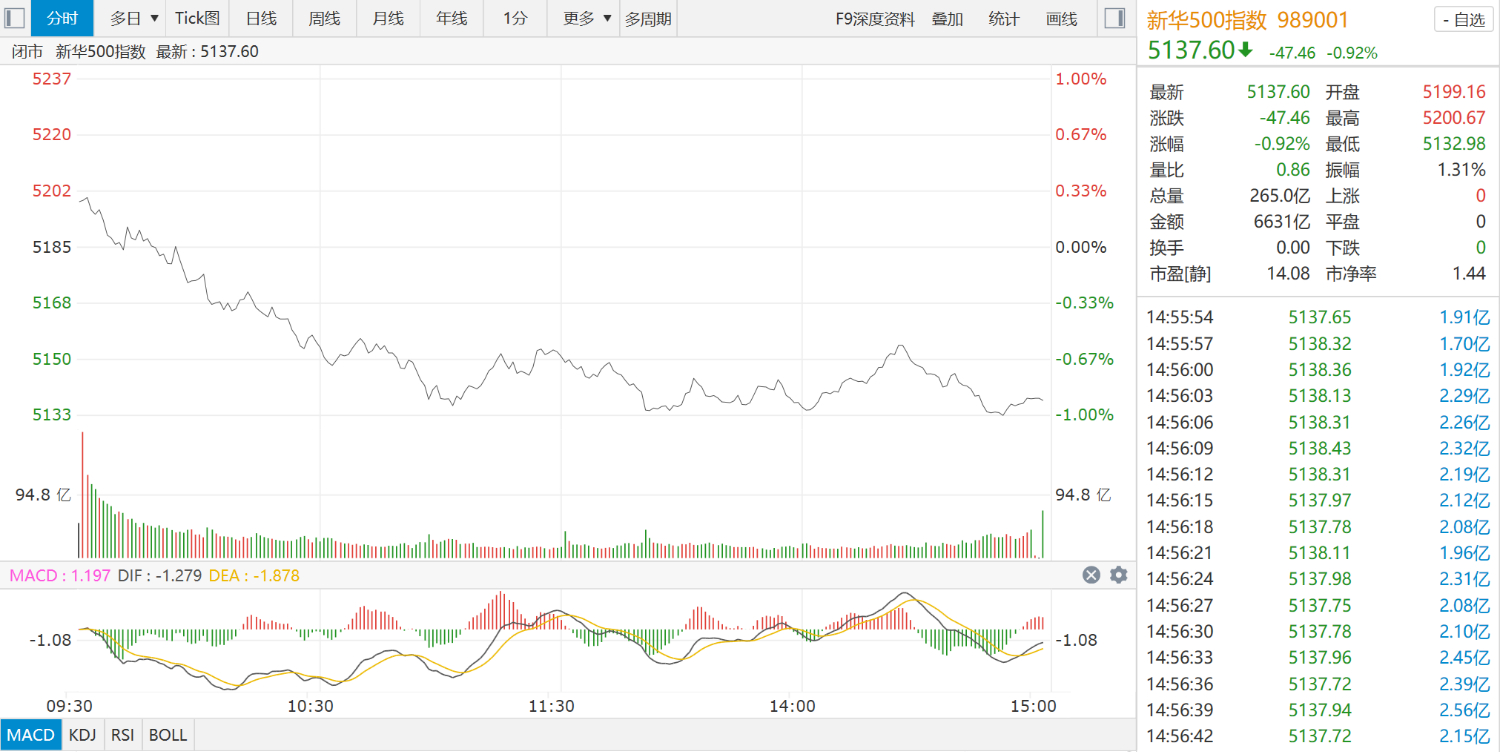The image size is (1500, 752).
Task: Toggle the right sidebar panel icon
Action: [1114, 18]
